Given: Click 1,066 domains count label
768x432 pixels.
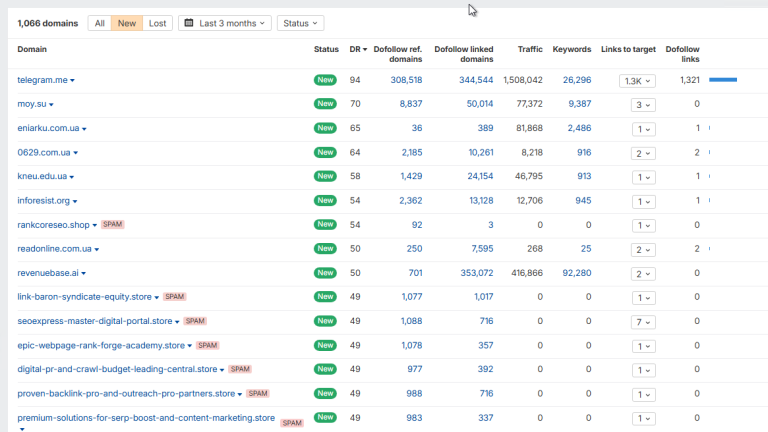Looking at the screenshot, I should tap(48, 23).
